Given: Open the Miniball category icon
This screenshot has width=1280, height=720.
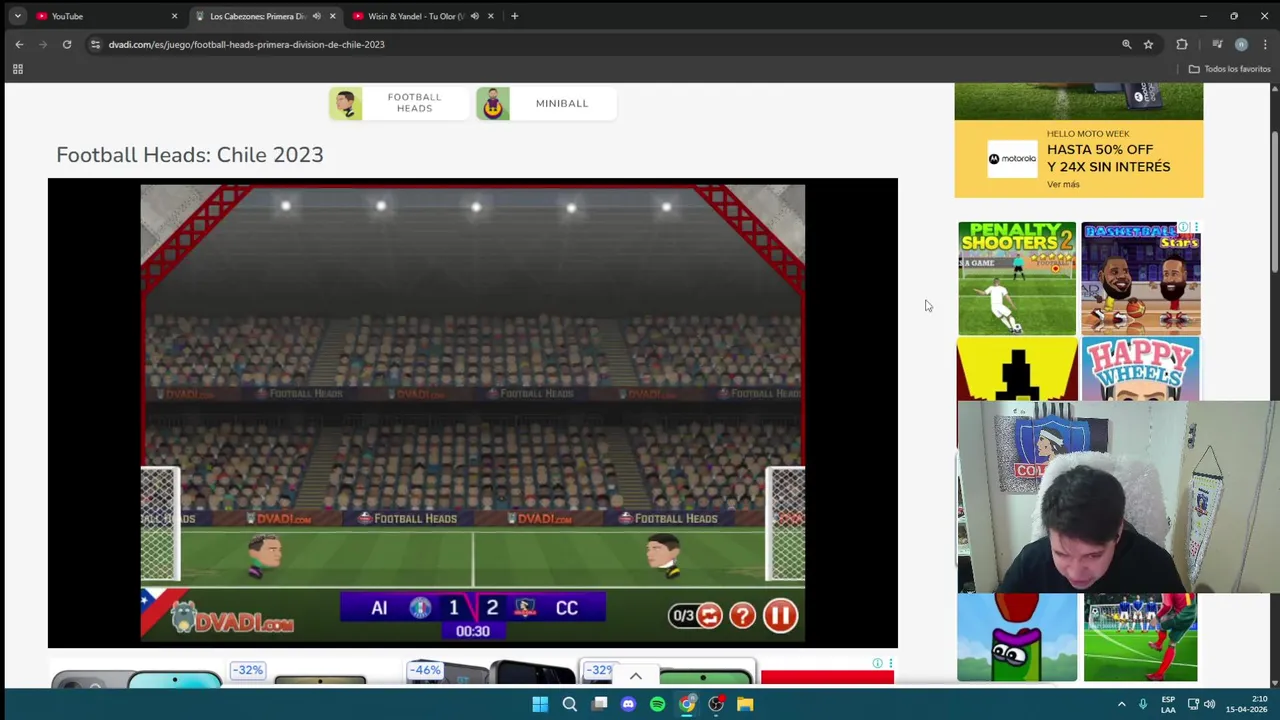Looking at the screenshot, I should [493, 103].
